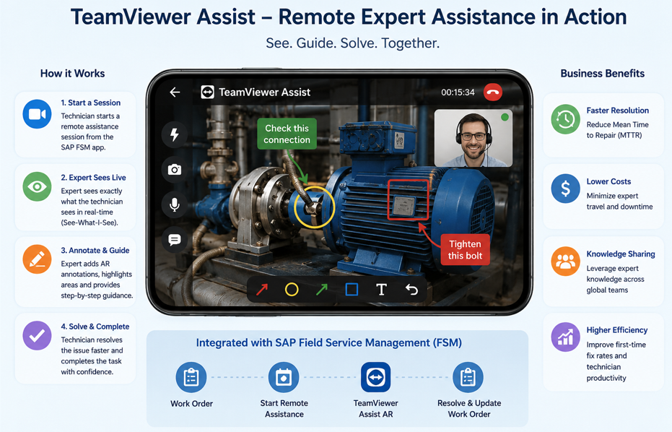Click the '4. Solve & Complete' heading

coord(95,327)
